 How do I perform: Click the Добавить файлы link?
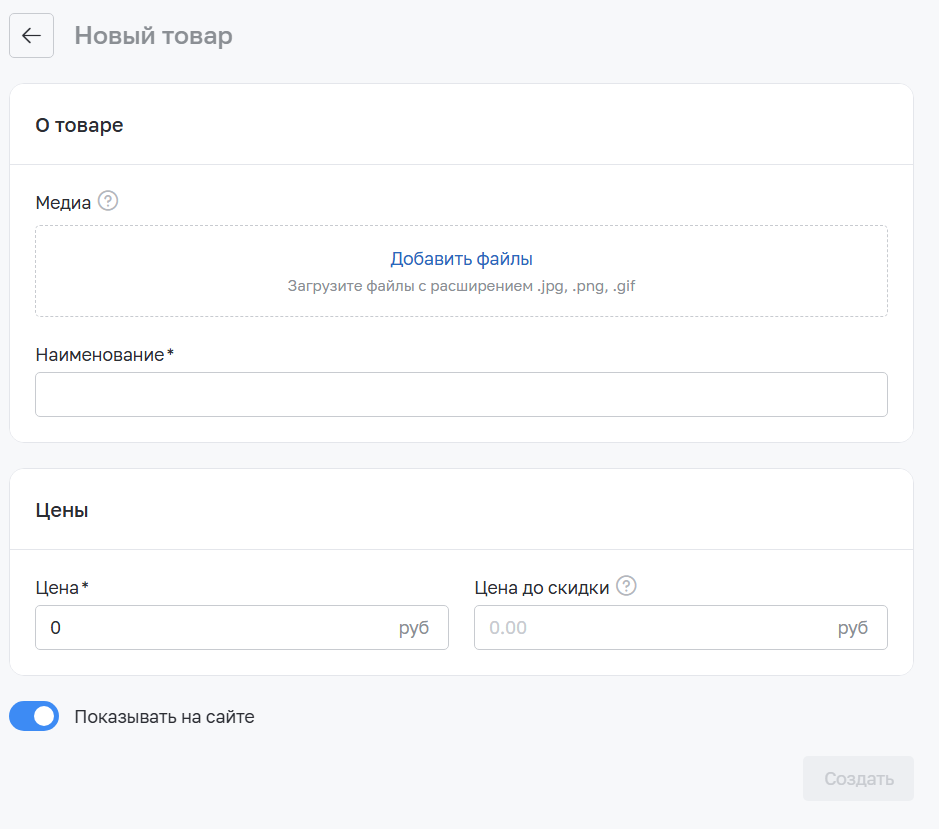pyautogui.click(x=461, y=259)
